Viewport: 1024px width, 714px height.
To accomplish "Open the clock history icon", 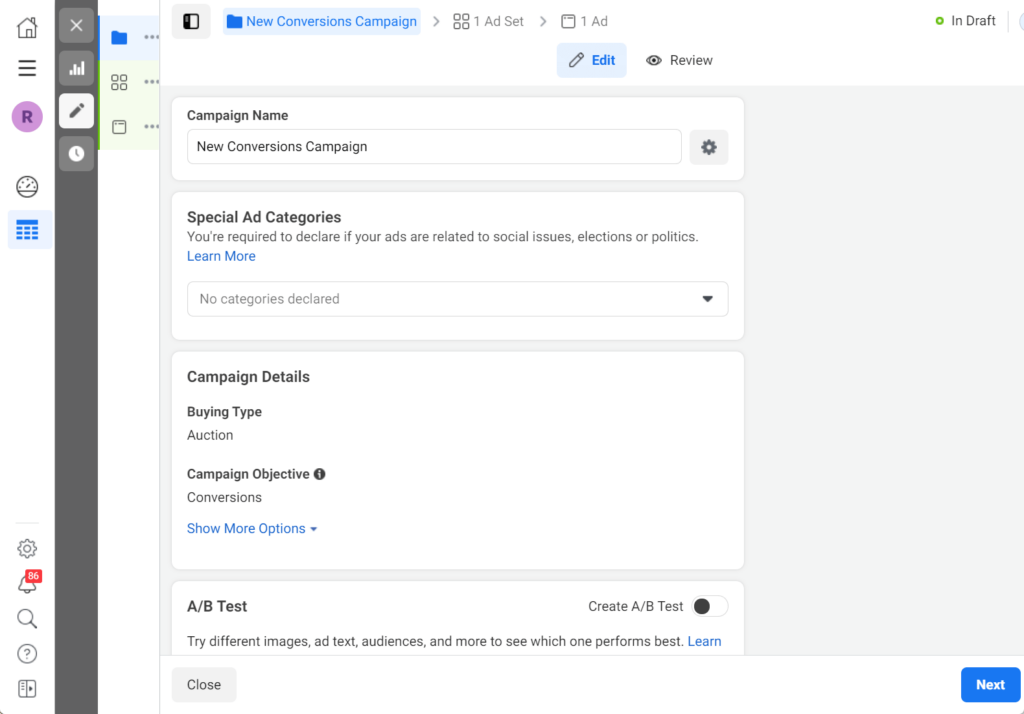I will pos(76,154).
